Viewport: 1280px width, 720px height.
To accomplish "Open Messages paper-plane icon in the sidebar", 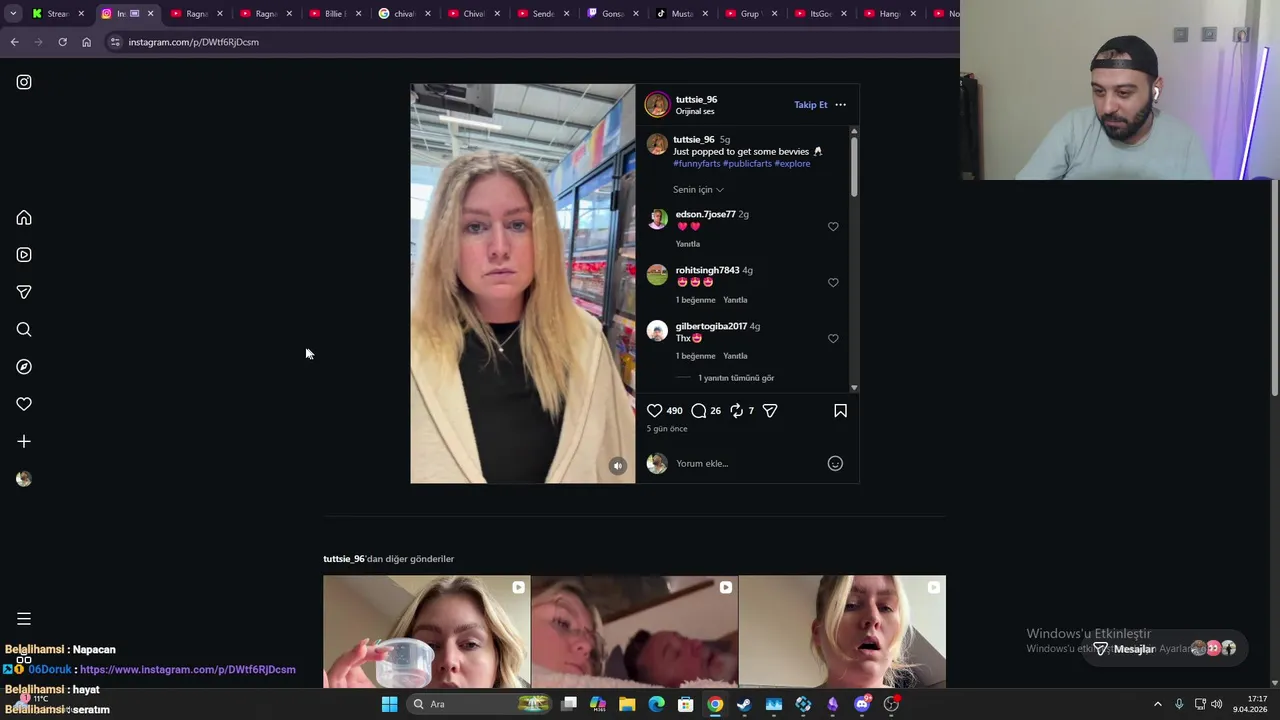I will pos(24,292).
